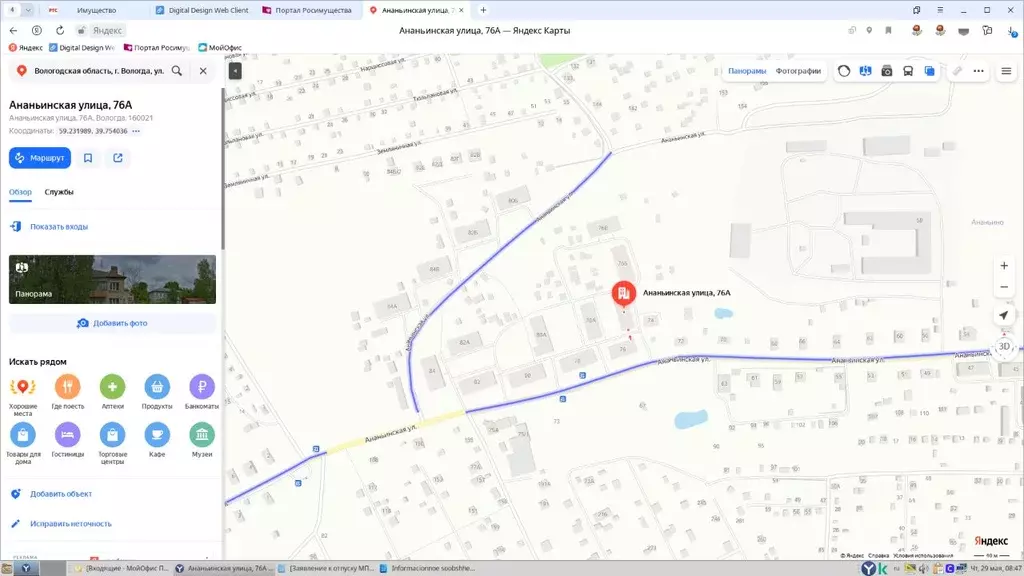Open the Digital Design Web Client tab
Screen dimensions: 1024x576
tap(202, 10)
